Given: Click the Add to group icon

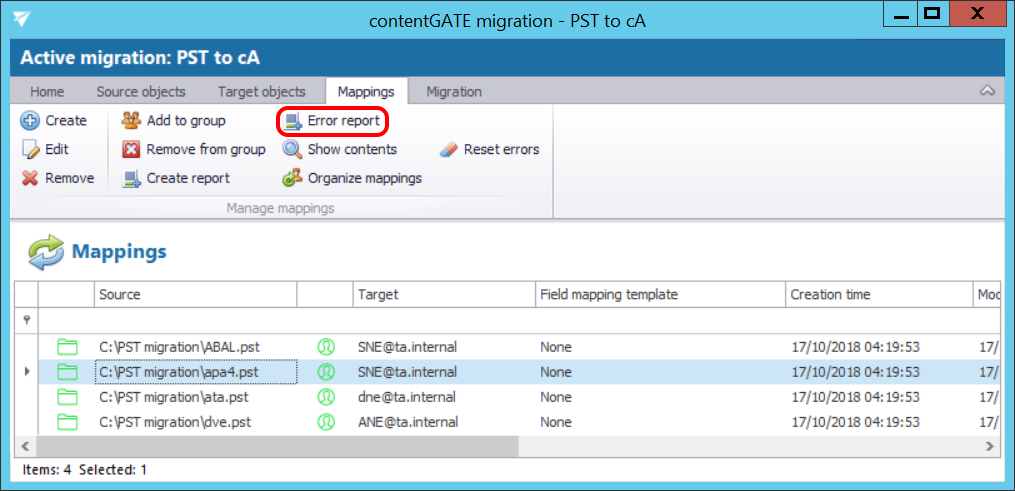Looking at the screenshot, I should [131, 121].
